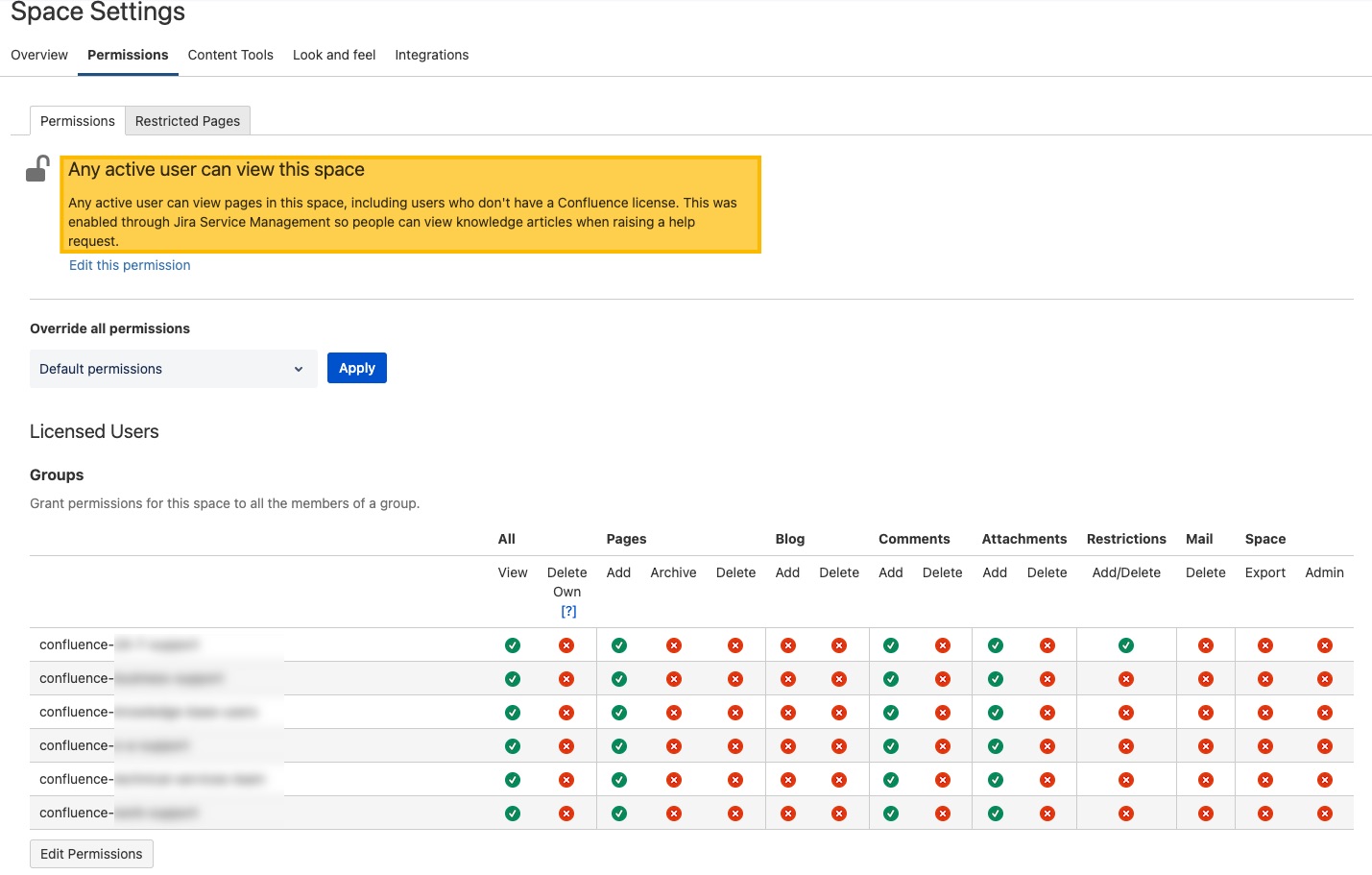Click the Licensed Users heading
The width and height of the screenshot is (1372, 875).
(x=94, y=431)
